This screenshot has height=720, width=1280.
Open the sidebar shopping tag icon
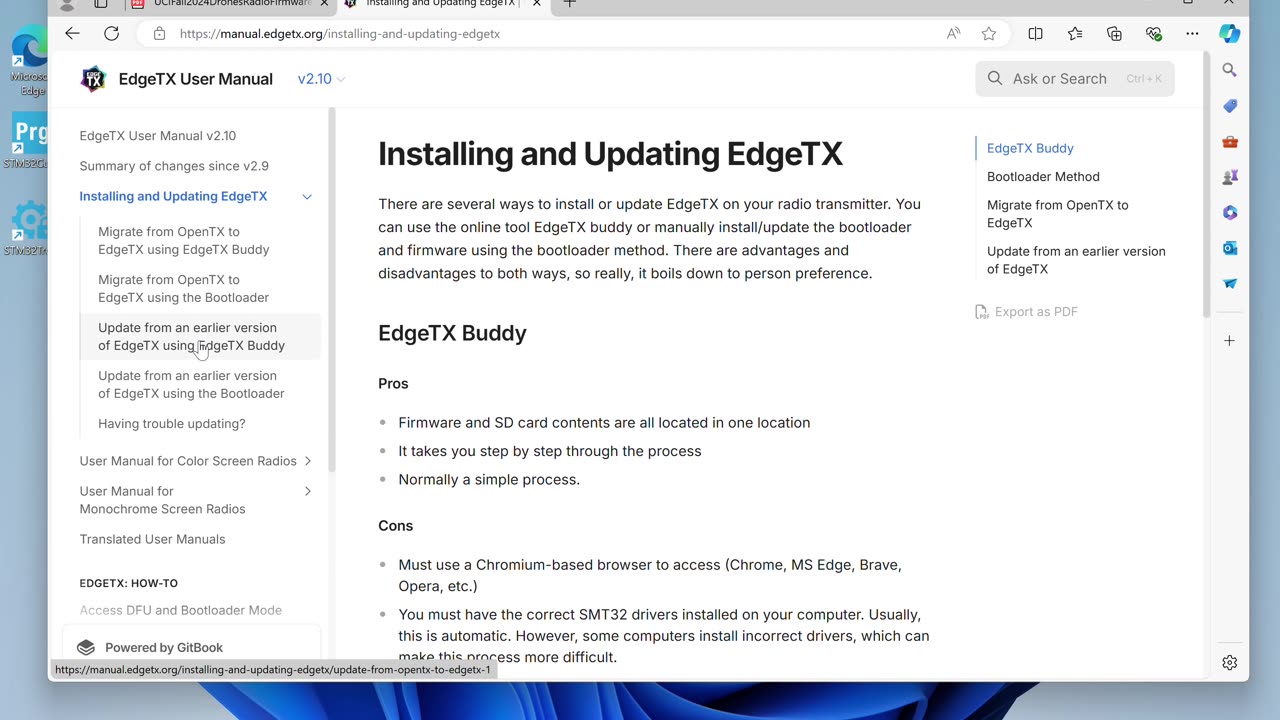[1230, 106]
